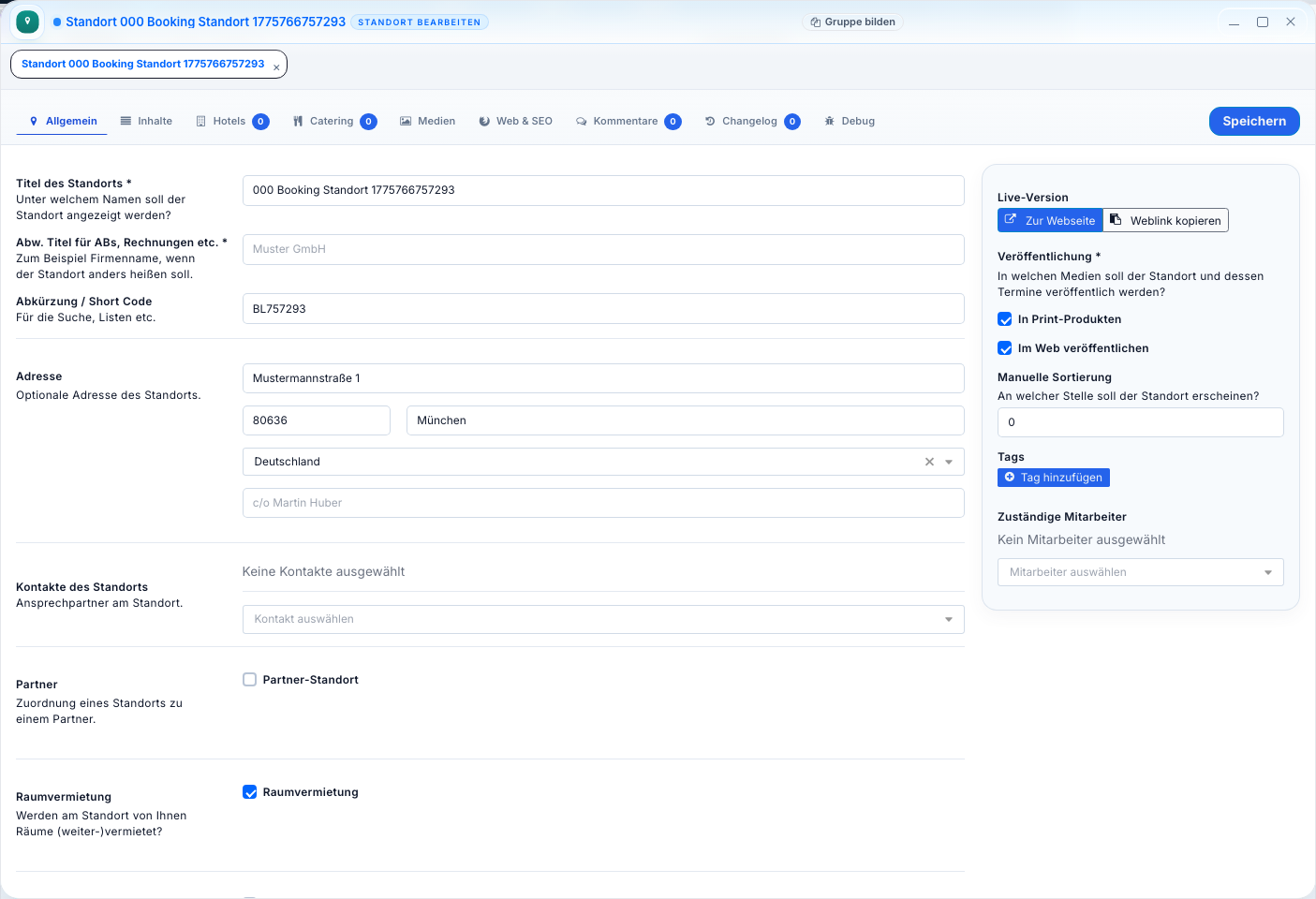
Task: Click the green location pin app icon
Action: (x=27, y=22)
